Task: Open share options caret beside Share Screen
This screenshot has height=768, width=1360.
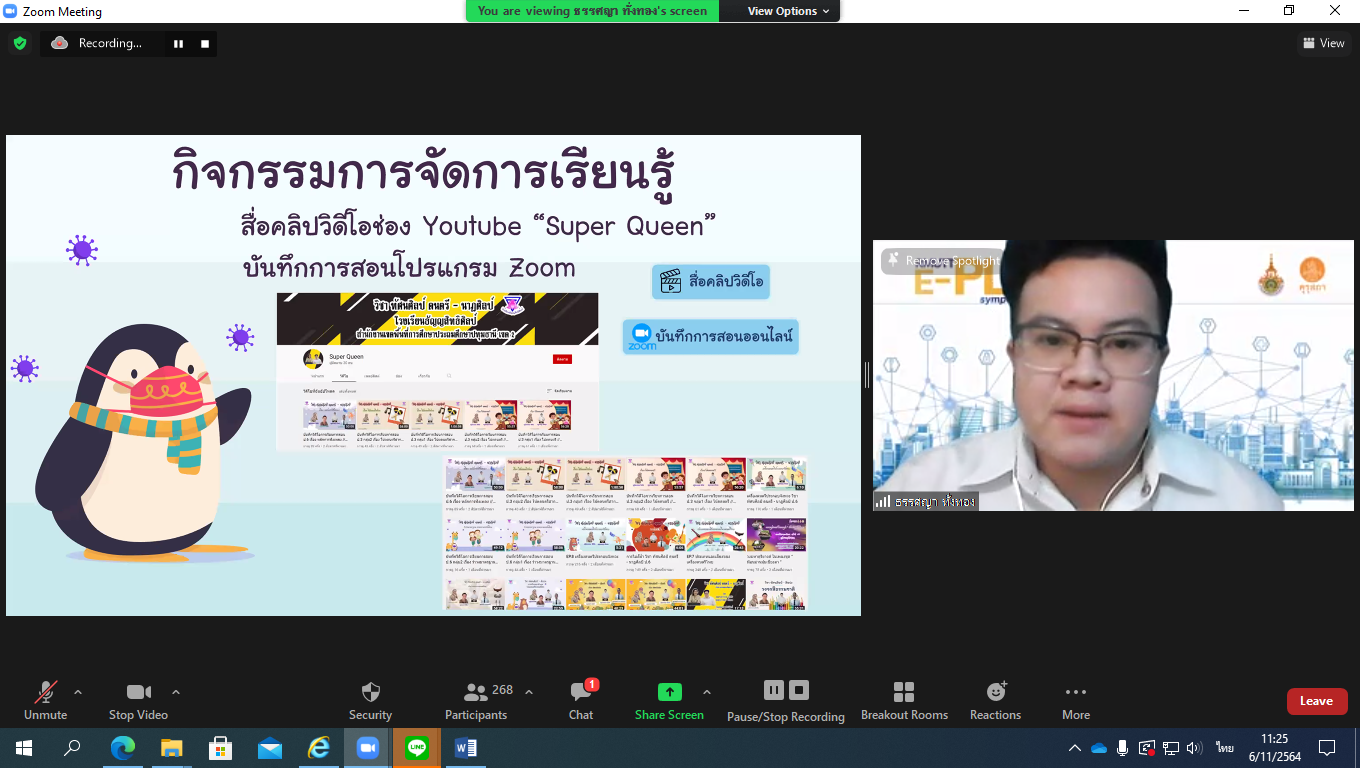Action: pos(707,692)
